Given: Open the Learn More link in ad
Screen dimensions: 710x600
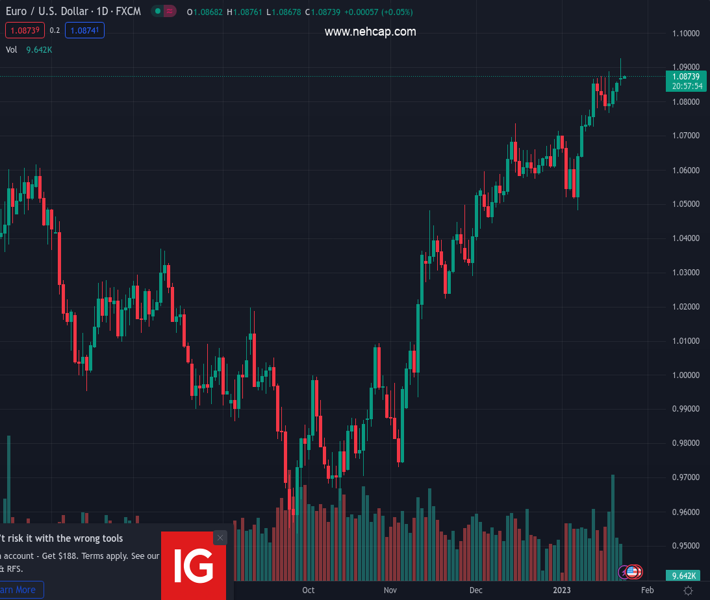Looking at the screenshot, I should tap(20, 590).
